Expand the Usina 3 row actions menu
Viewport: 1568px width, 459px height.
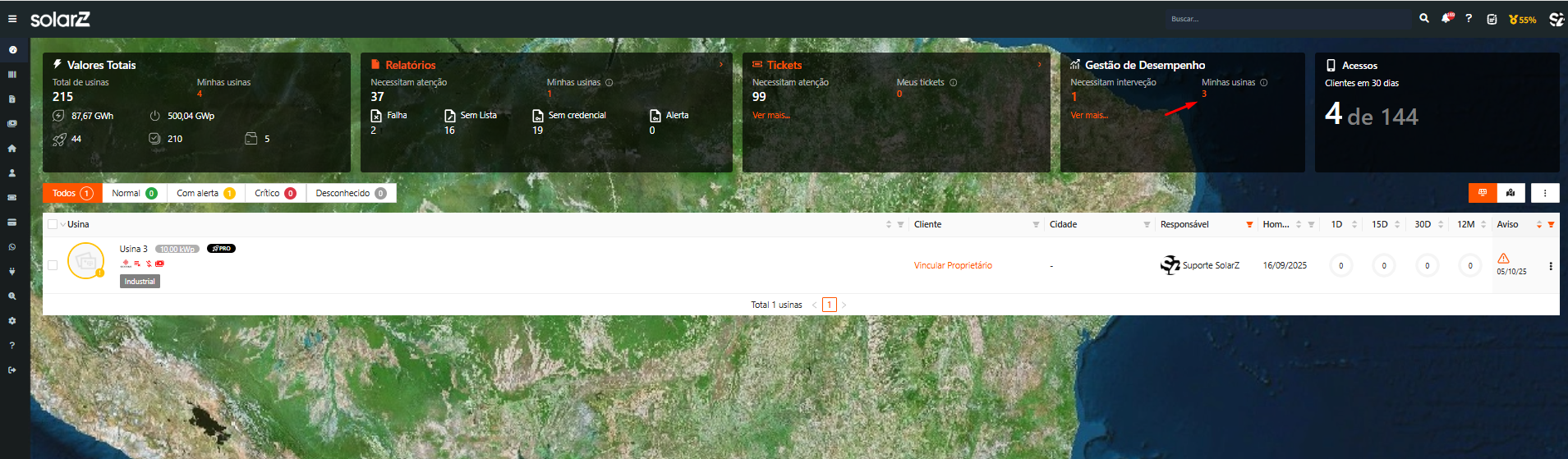[1551, 266]
